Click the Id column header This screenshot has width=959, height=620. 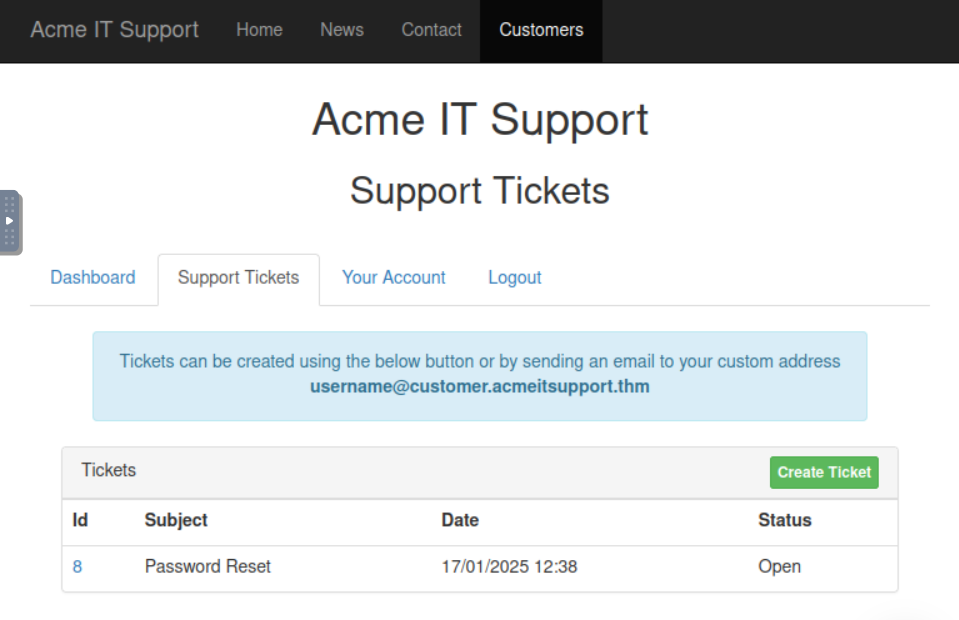80,520
